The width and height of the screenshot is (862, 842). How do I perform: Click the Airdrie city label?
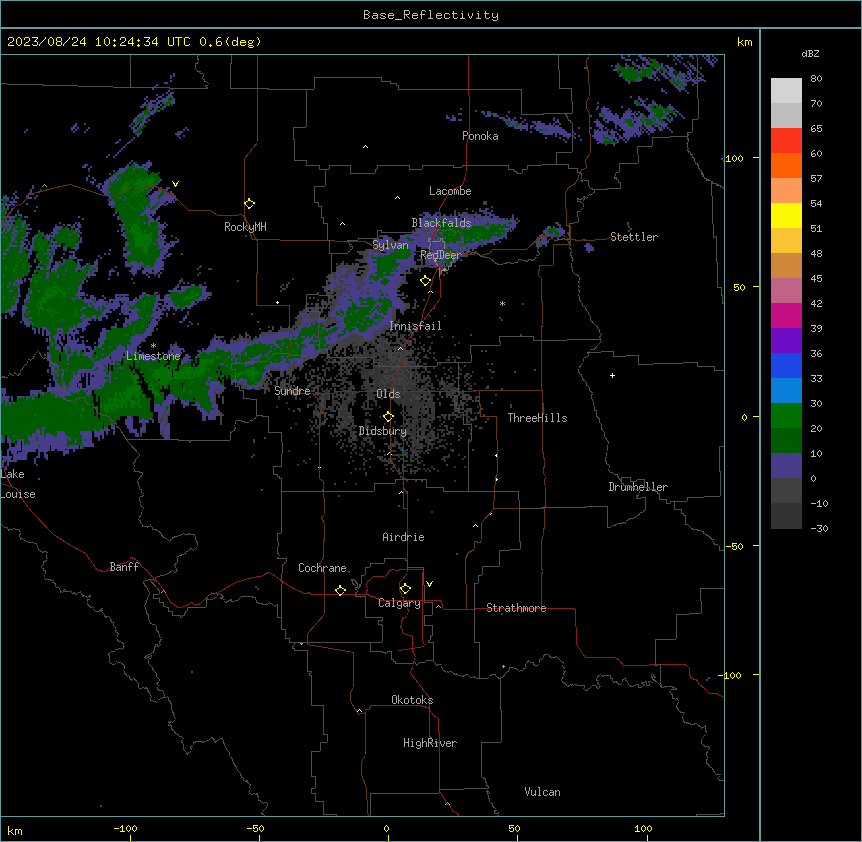coord(403,537)
